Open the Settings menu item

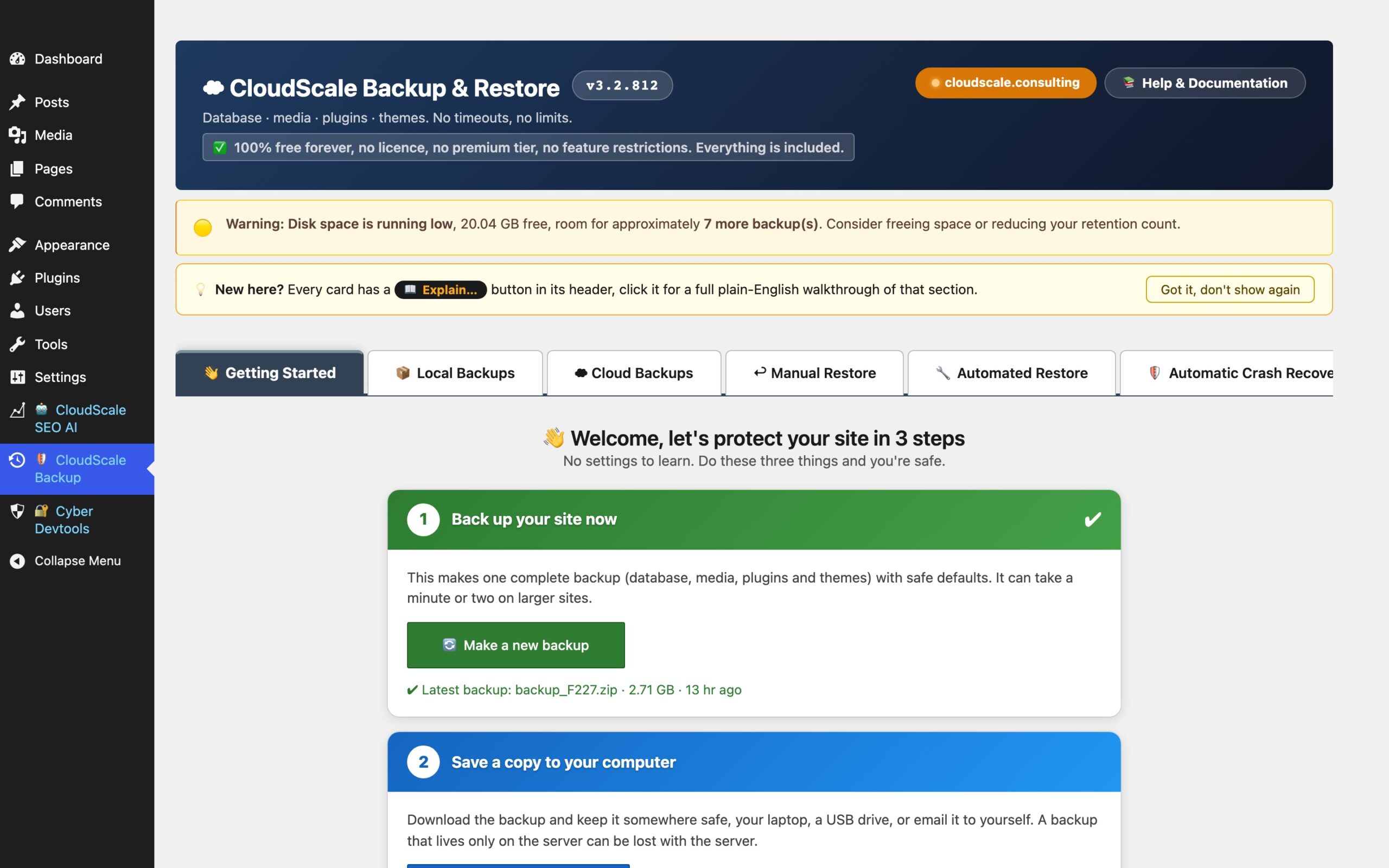[60, 377]
